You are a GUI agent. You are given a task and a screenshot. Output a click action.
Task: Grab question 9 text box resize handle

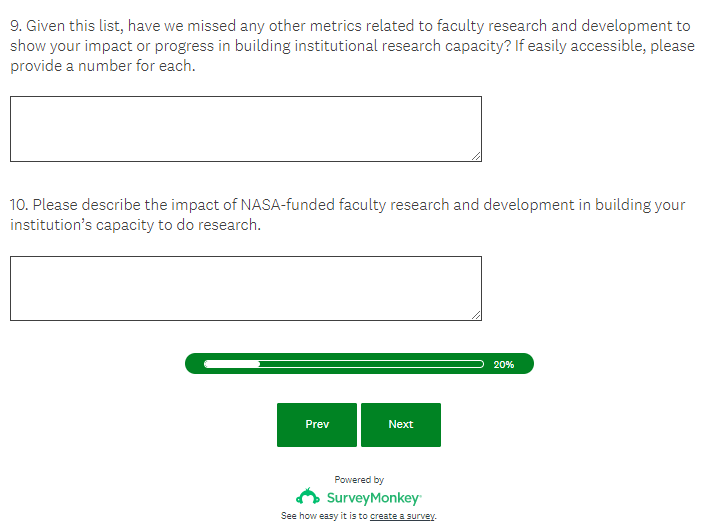(x=476, y=156)
